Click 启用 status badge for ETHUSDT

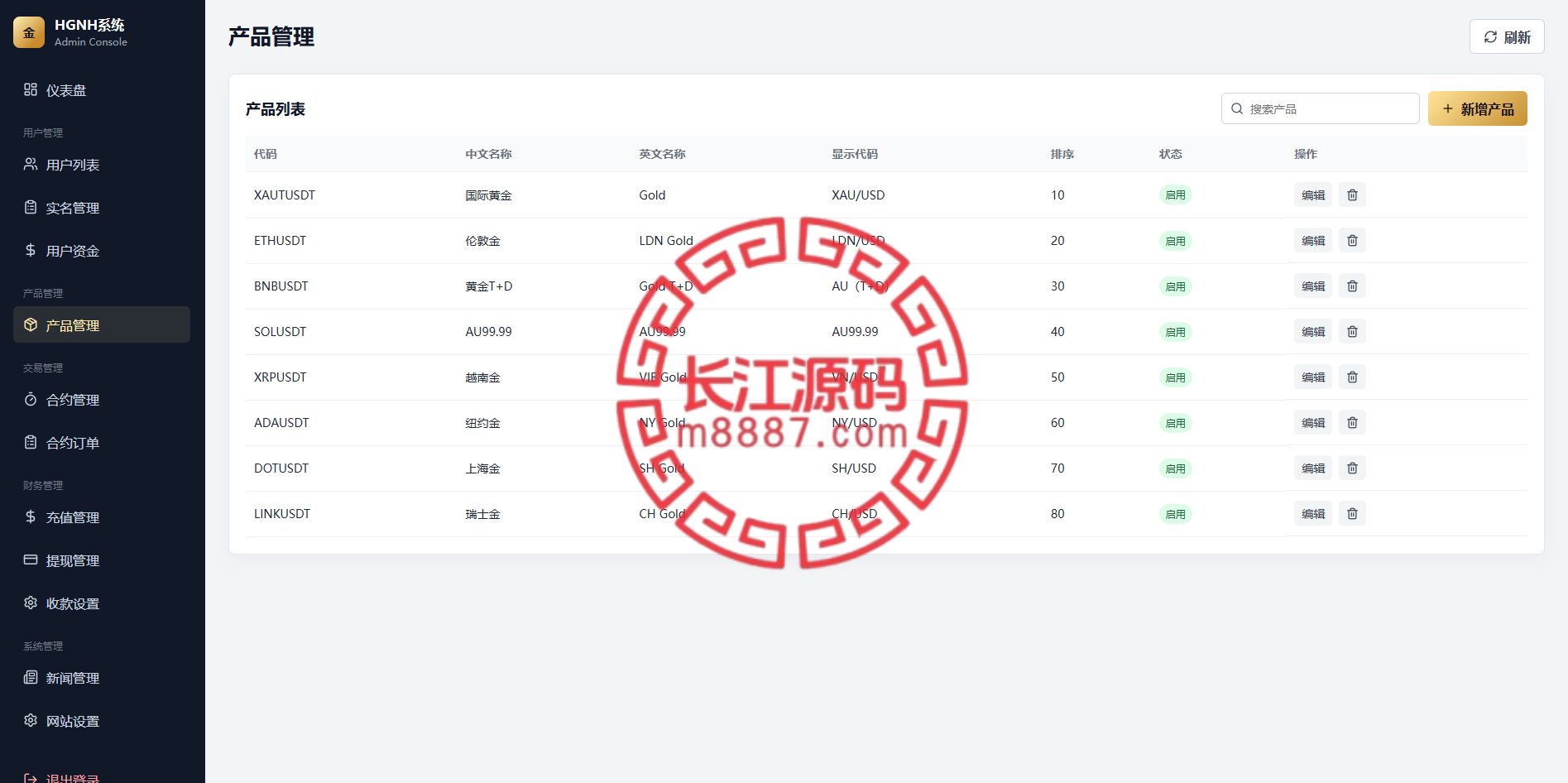[x=1175, y=241]
